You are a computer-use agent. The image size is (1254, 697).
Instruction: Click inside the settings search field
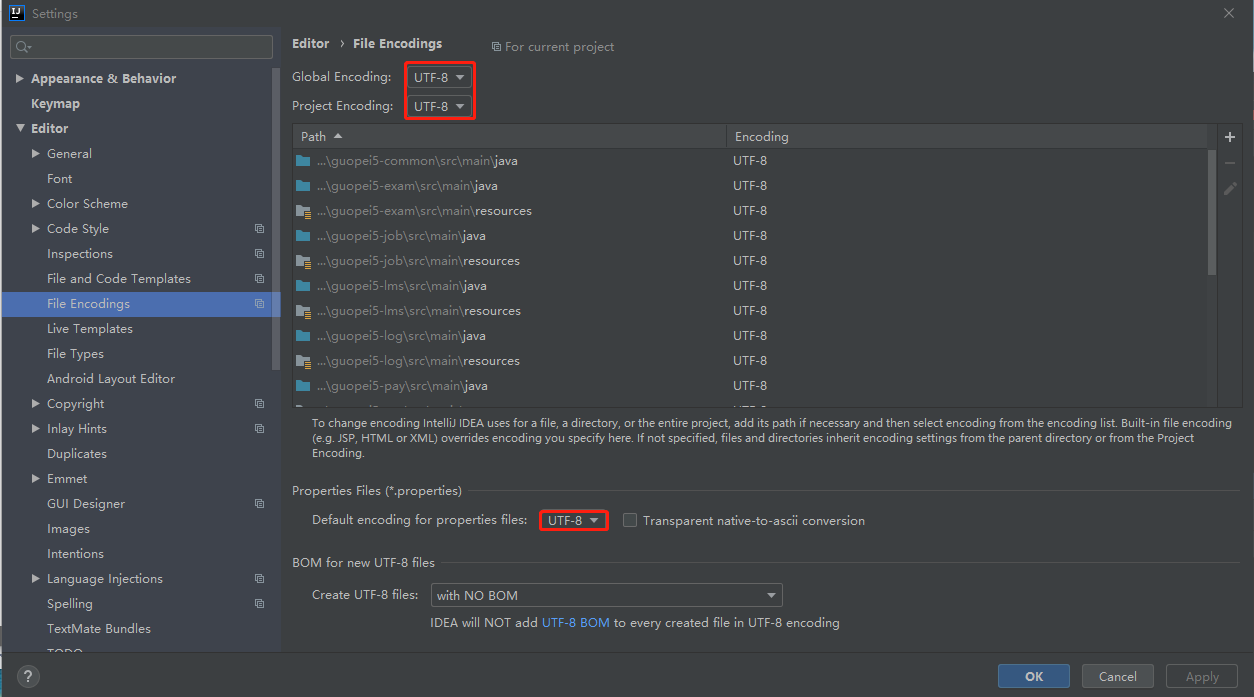pyautogui.click(x=141, y=47)
